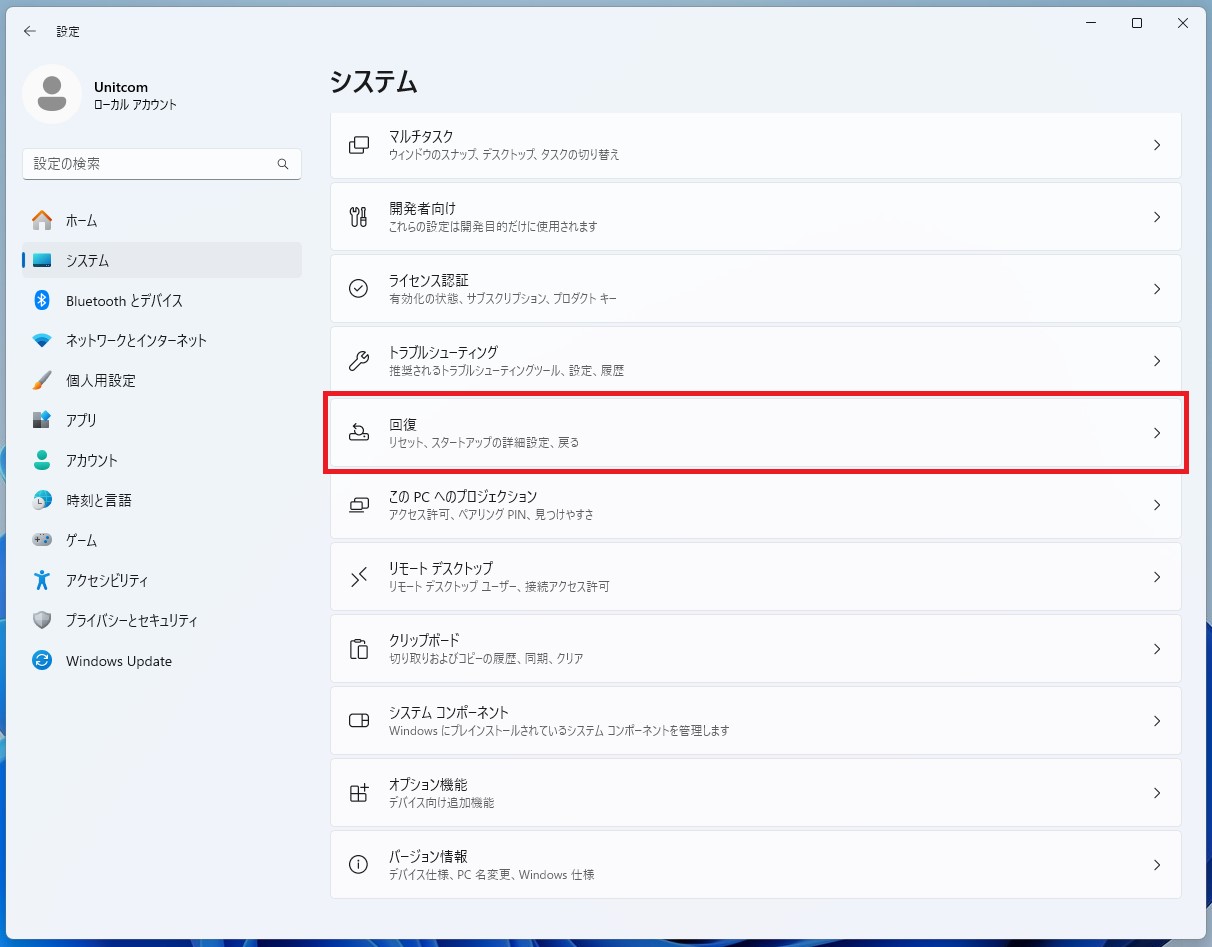
Task: Select アプリ in the sidebar menu
Action: [x=82, y=420]
